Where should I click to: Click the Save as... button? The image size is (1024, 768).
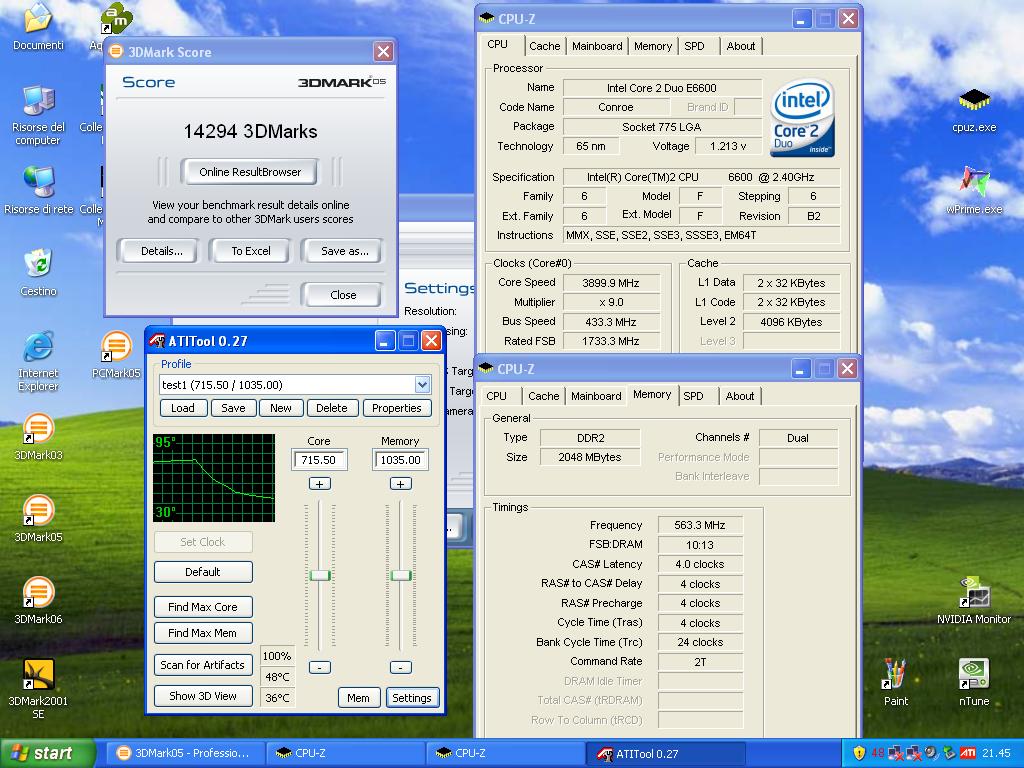click(x=344, y=251)
